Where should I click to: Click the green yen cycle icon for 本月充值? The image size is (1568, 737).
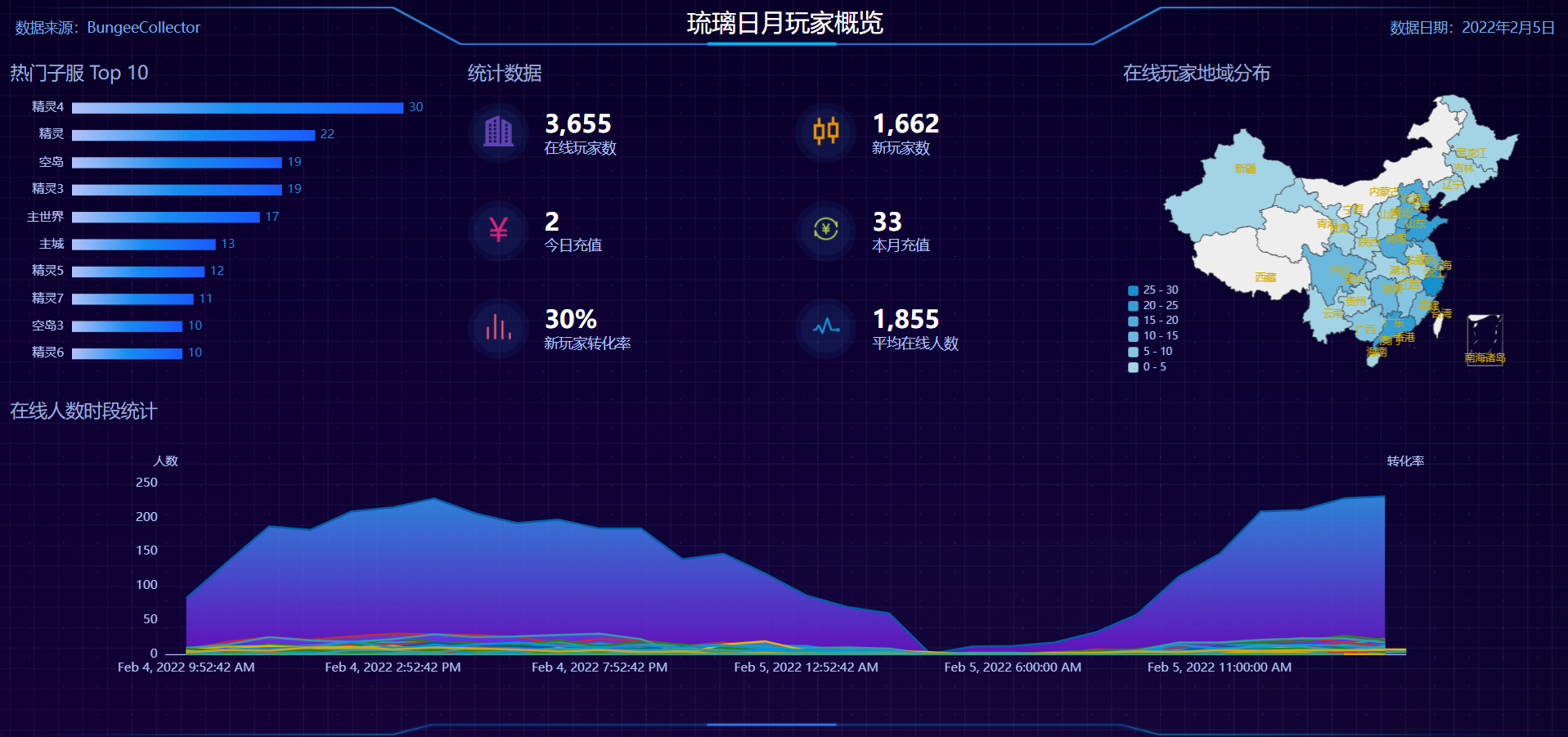click(826, 229)
